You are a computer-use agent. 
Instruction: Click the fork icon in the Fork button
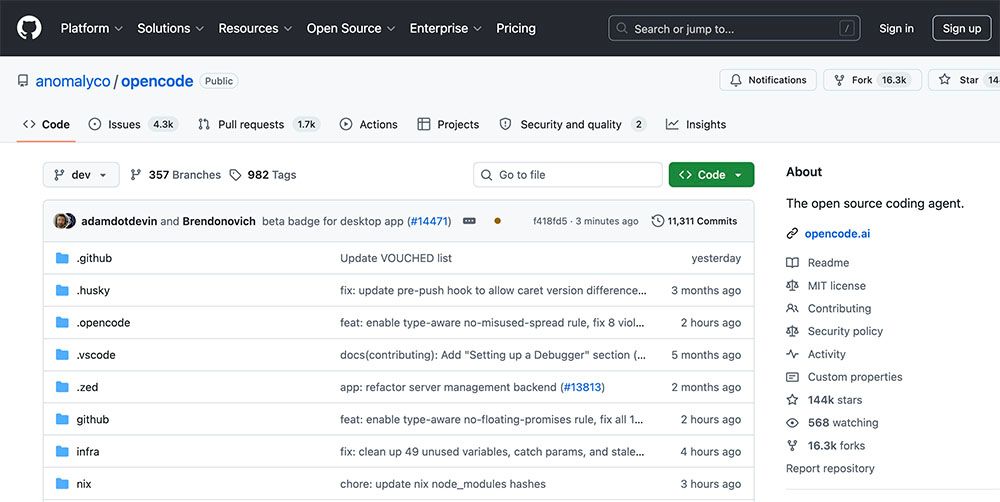[x=839, y=80]
